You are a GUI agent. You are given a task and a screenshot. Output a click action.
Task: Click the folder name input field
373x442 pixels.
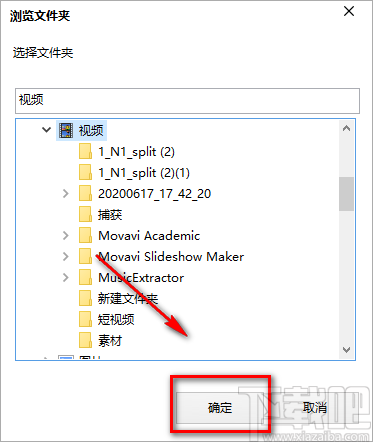pyautogui.click(x=187, y=101)
